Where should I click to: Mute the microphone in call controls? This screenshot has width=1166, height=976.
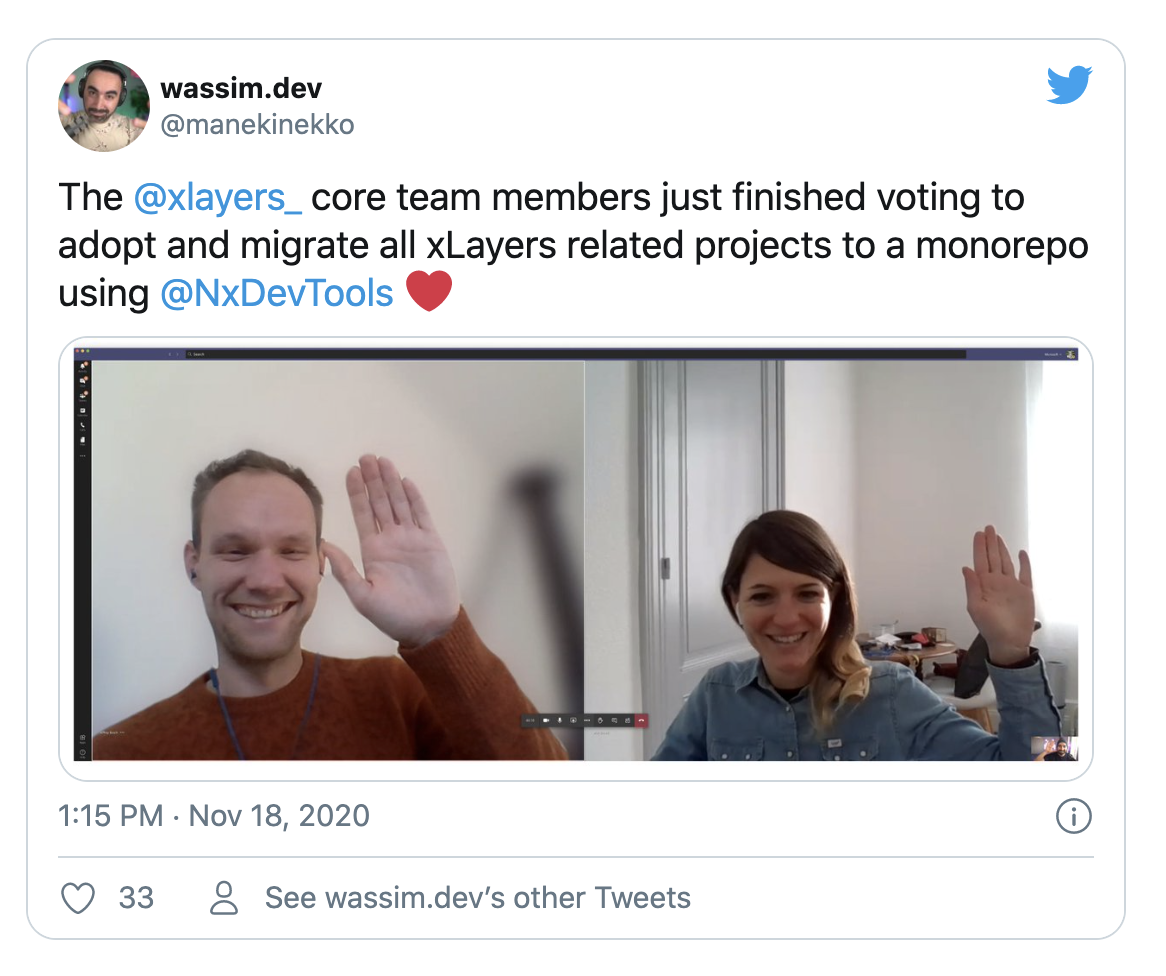click(x=559, y=720)
